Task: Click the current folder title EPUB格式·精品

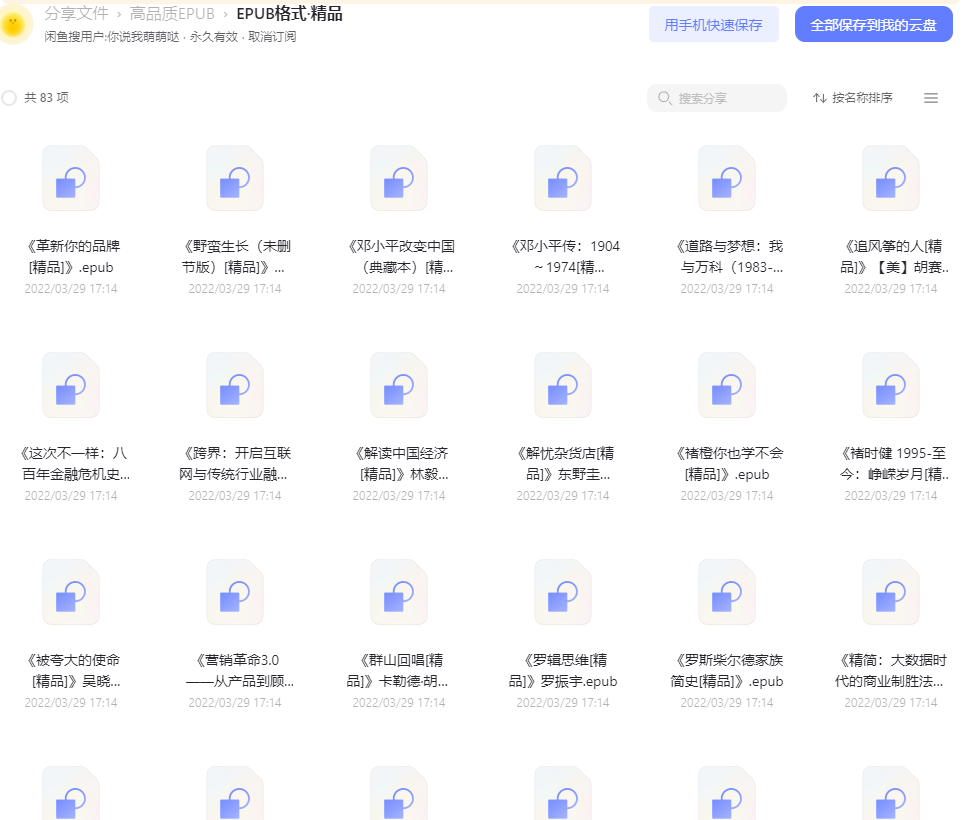Action: [290, 14]
